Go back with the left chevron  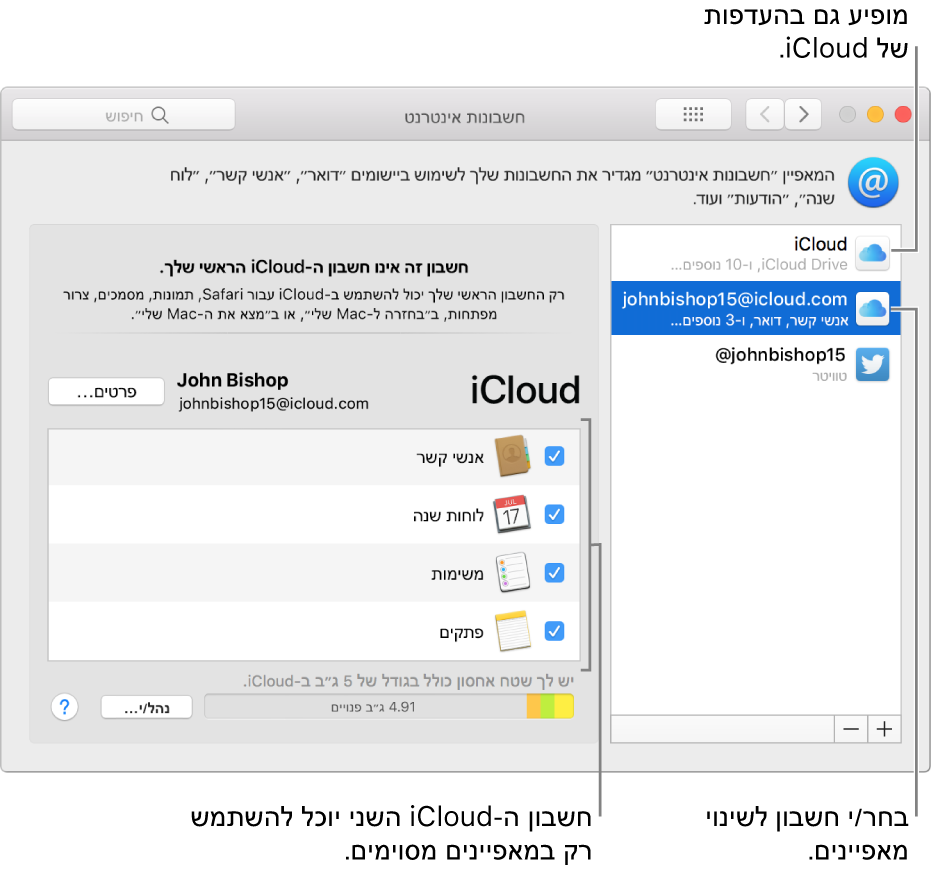coord(765,114)
